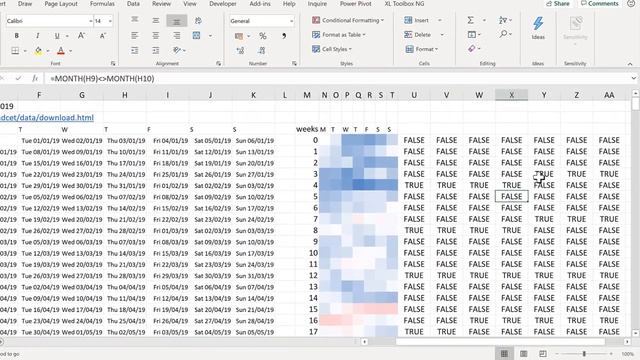Increase font size with large A icon
Viewport: 640px width, 360px height.
81,36
